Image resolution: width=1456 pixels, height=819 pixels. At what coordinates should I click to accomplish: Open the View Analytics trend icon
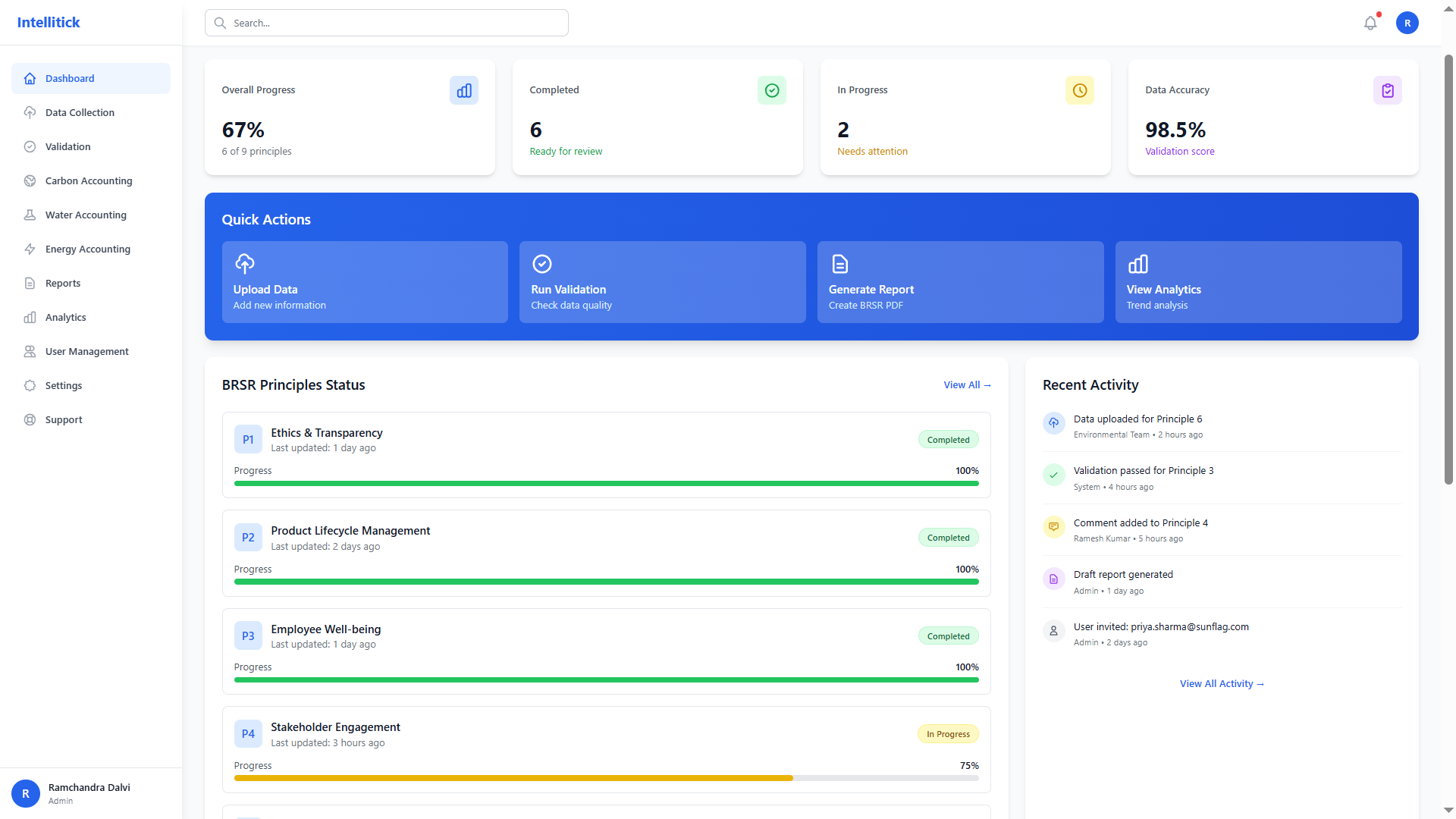tap(1137, 263)
